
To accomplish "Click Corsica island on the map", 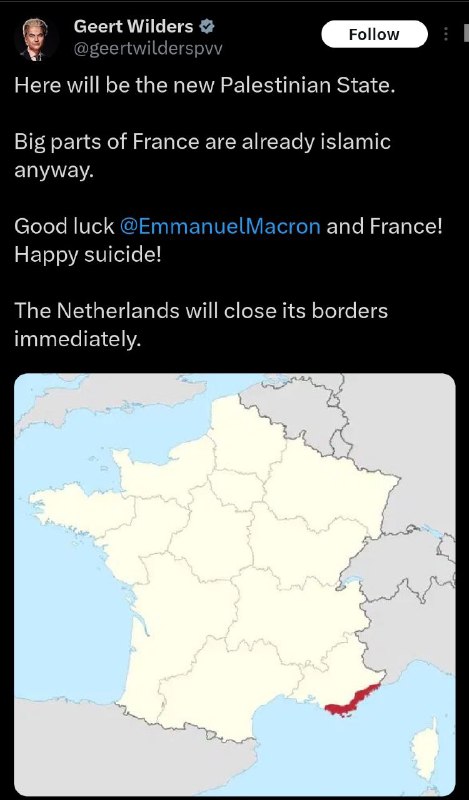I will pos(426,751).
